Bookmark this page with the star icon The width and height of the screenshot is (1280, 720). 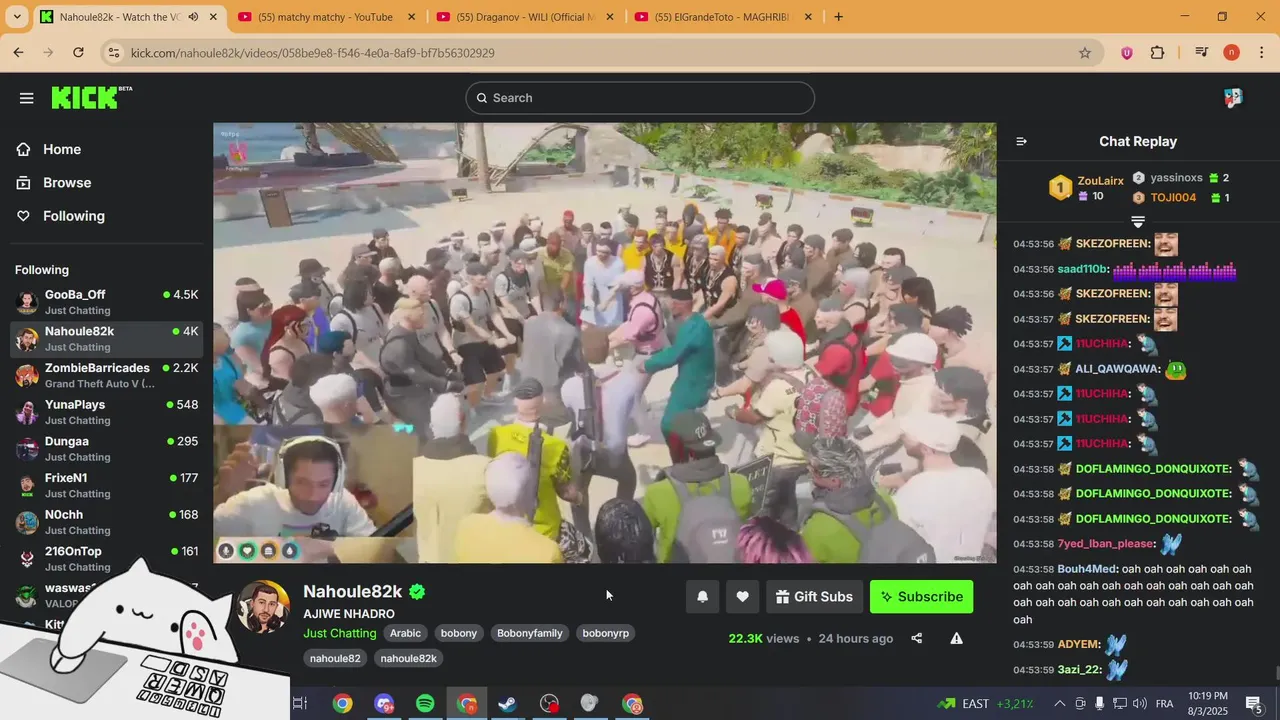click(x=1085, y=53)
